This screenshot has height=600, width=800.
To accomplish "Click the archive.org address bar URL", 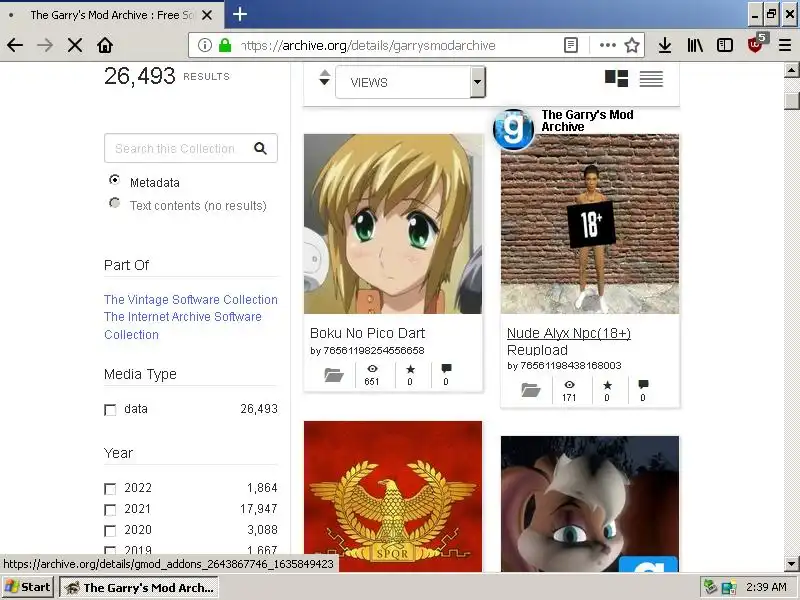I will (x=368, y=45).
